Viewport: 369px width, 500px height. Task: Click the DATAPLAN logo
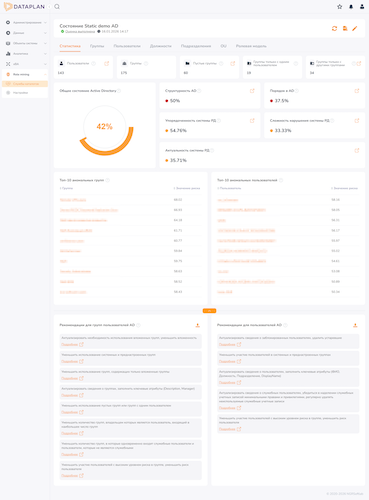[24, 7]
